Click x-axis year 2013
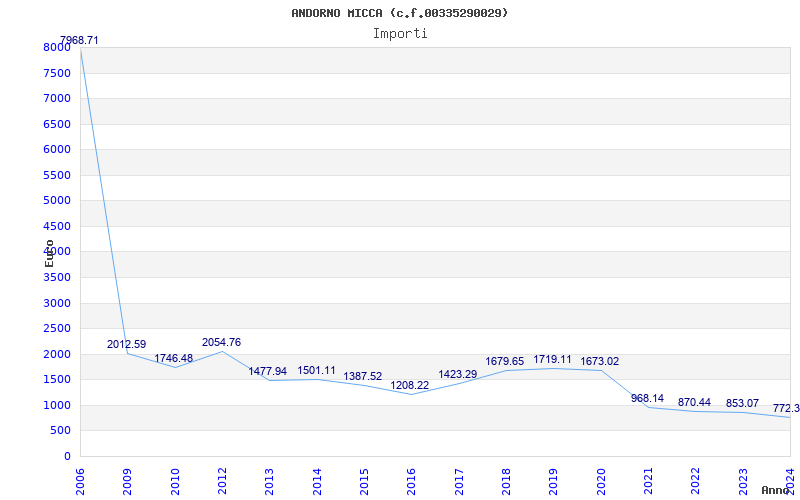This screenshot has height=500, width=800. [269, 482]
